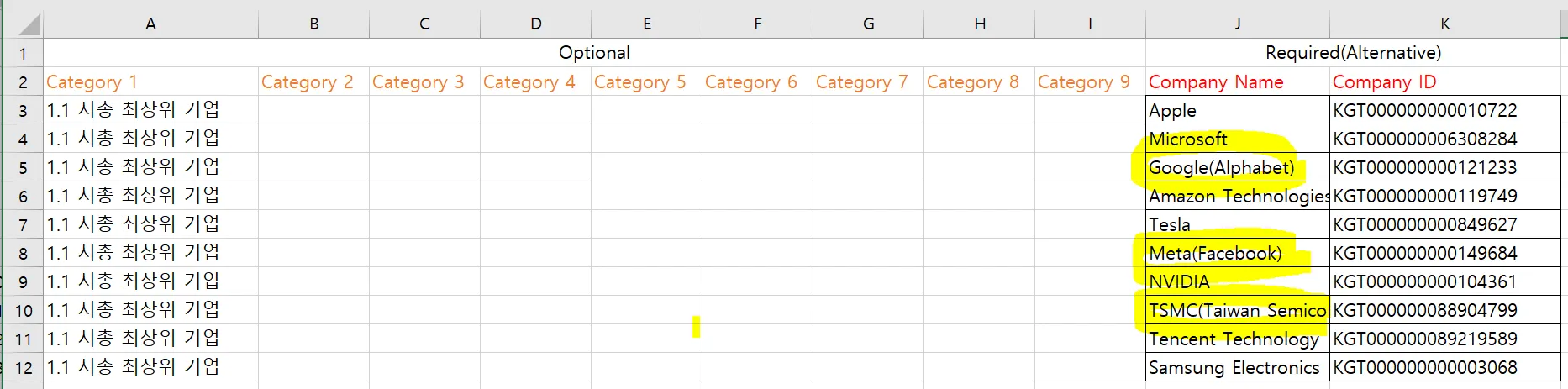The image size is (1568, 389).
Task: Select row 12 header
Action: [x=23, y=367]
